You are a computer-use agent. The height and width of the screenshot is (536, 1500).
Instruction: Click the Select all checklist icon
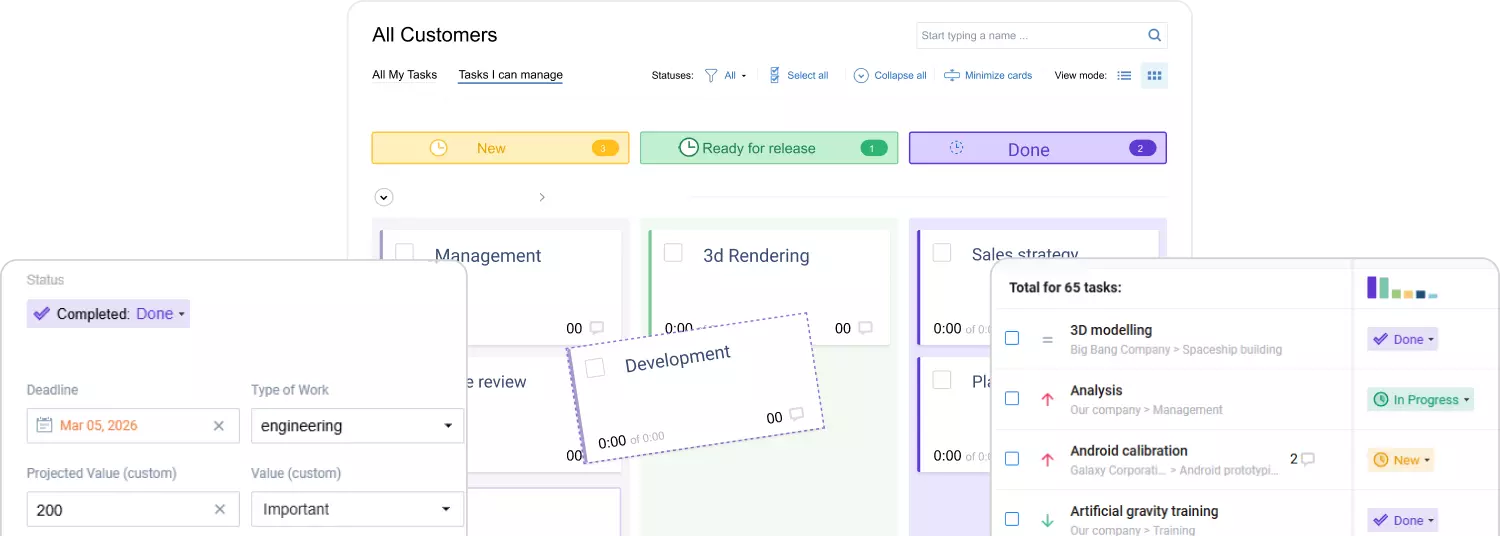pos(774,75)
